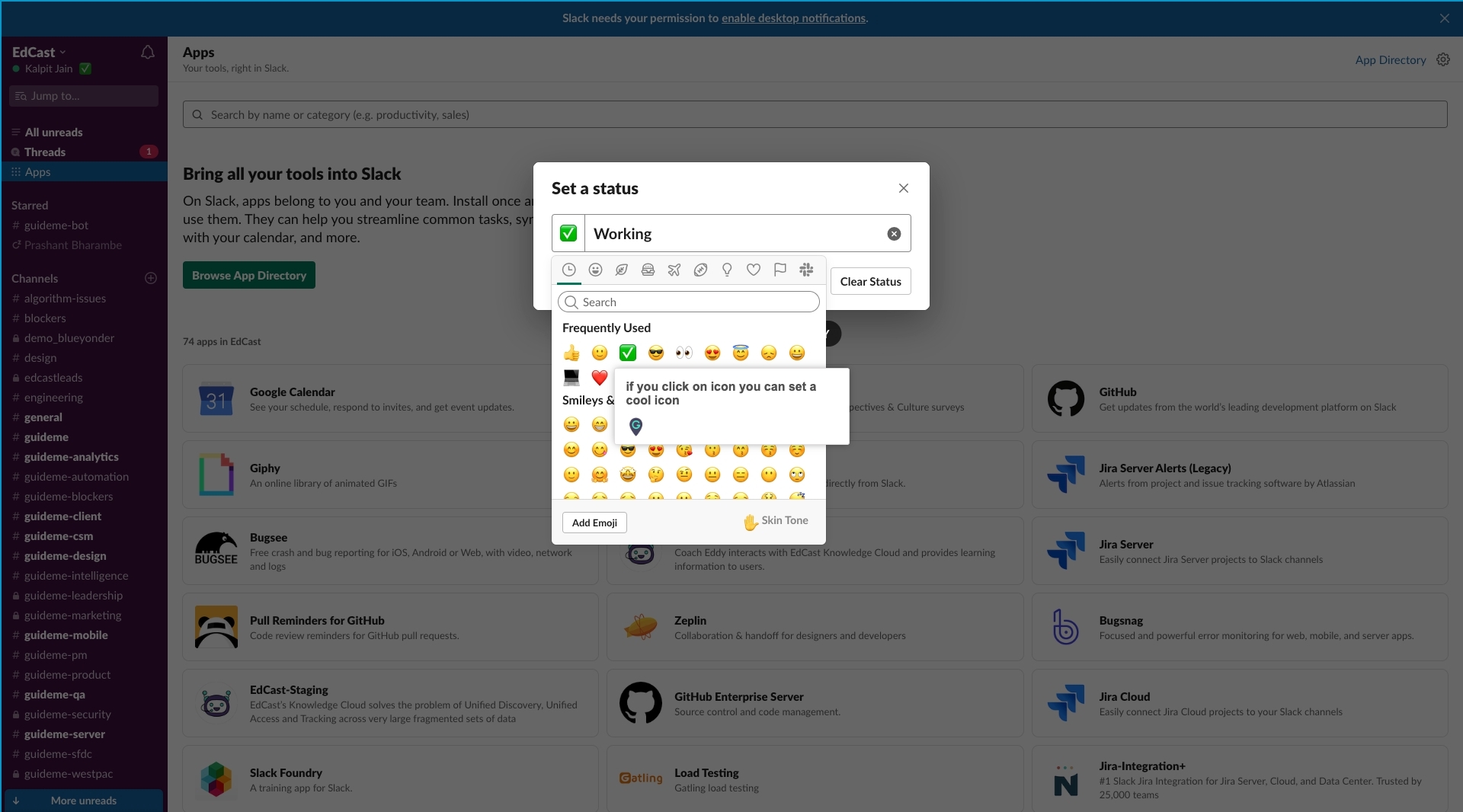Open notification preferences bell icon
1463x812 pixels.
tap(148, 53)
